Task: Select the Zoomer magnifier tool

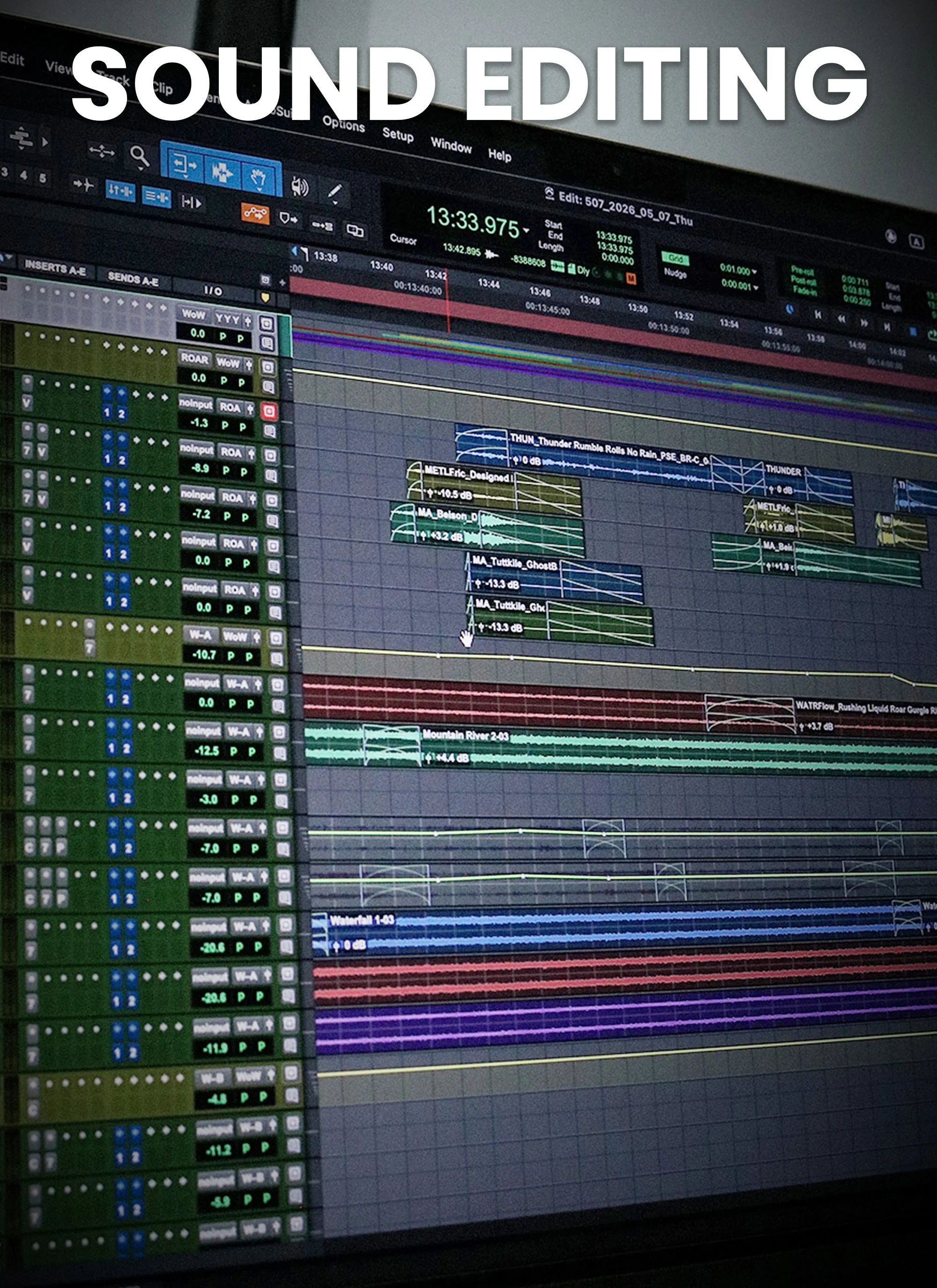Action: (139, 155)
